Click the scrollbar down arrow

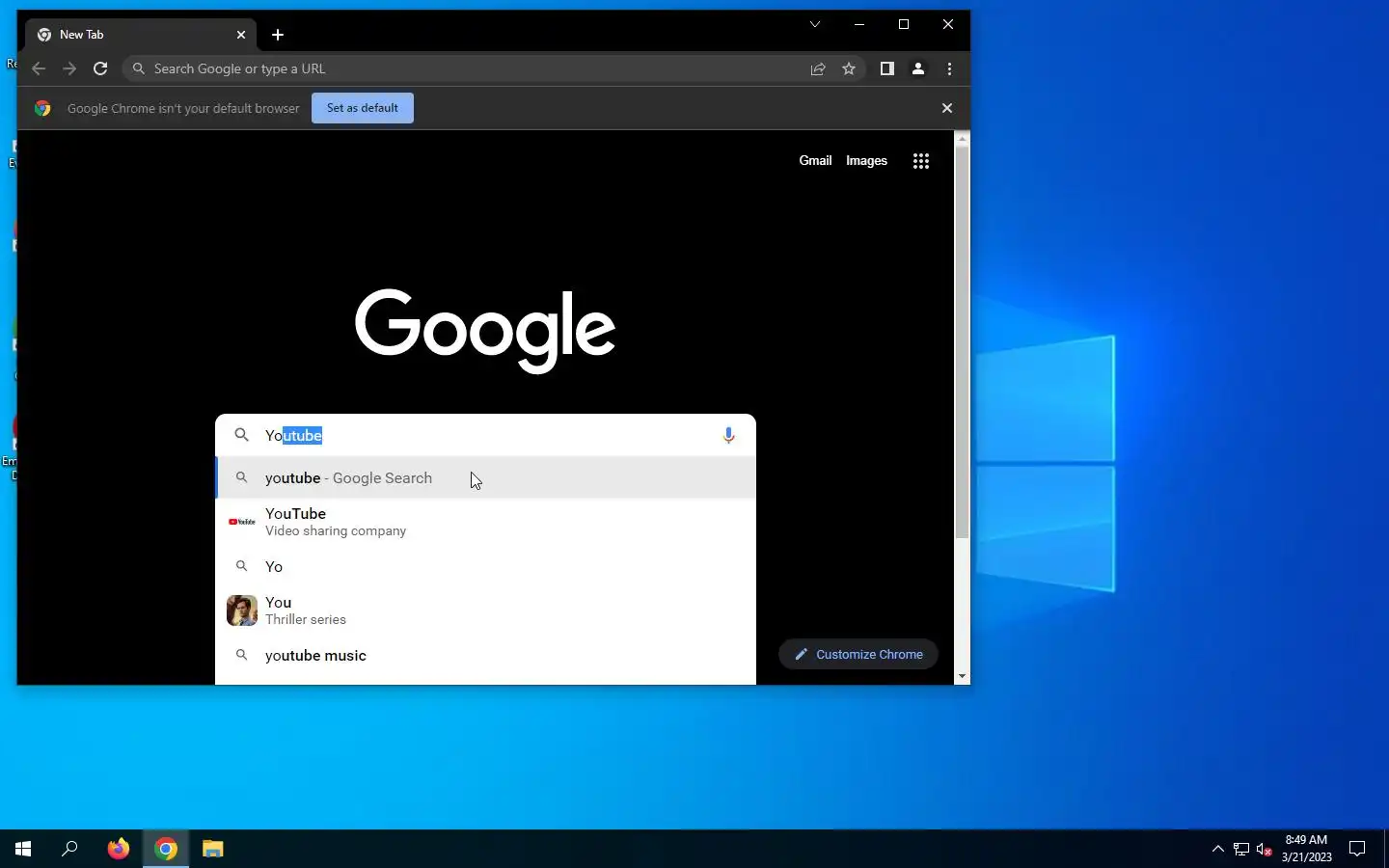point(962,676)
